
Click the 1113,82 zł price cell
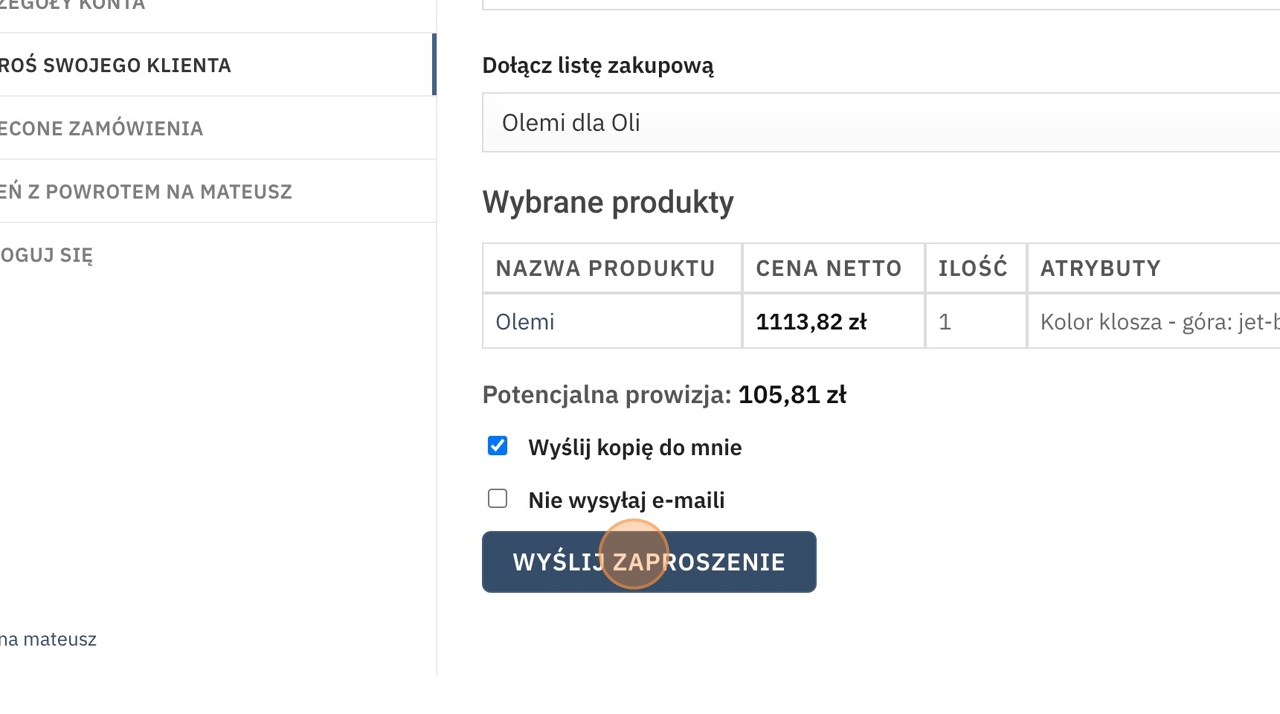(811, 322)
